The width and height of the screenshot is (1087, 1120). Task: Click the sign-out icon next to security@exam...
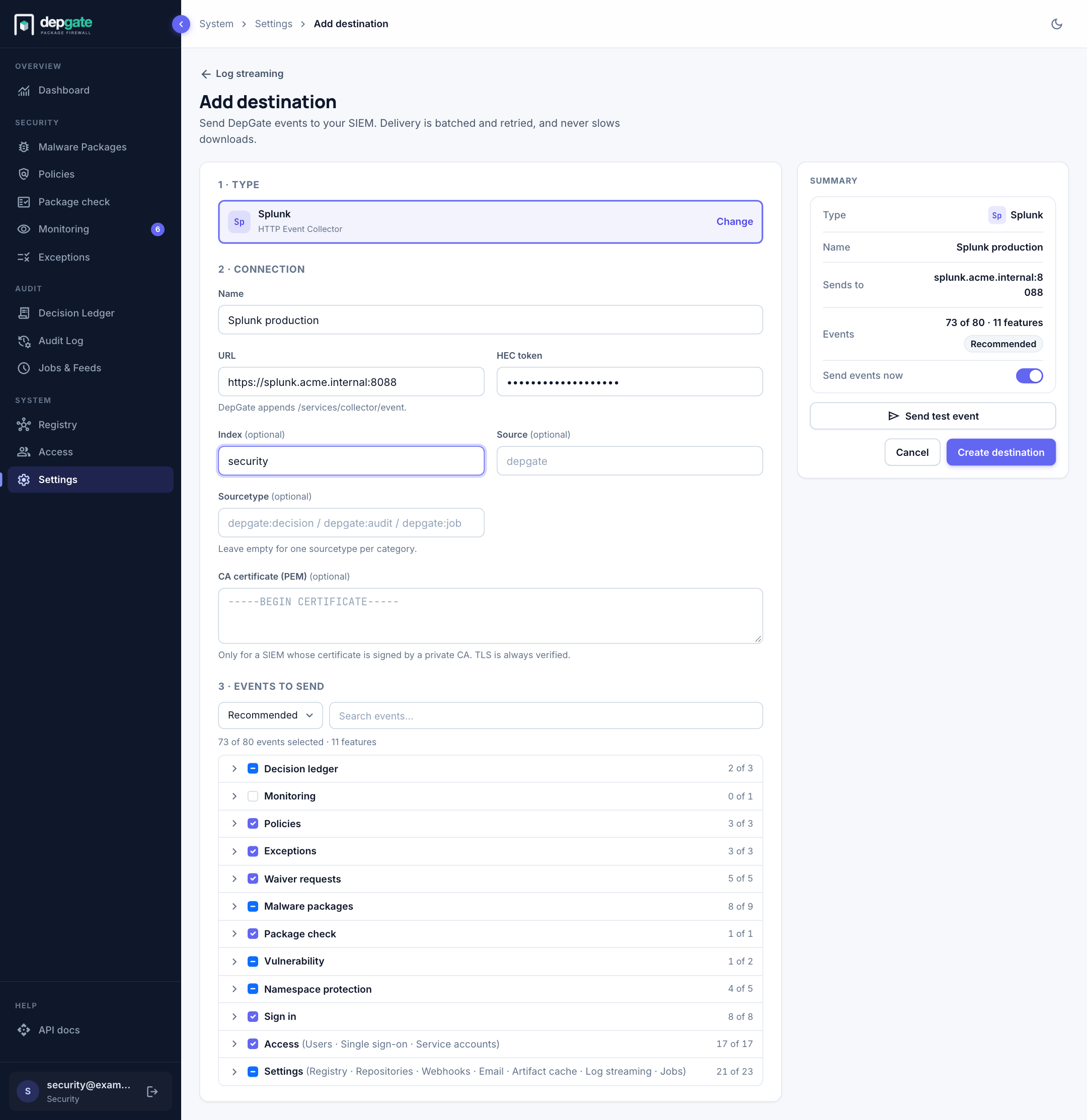152,1091
